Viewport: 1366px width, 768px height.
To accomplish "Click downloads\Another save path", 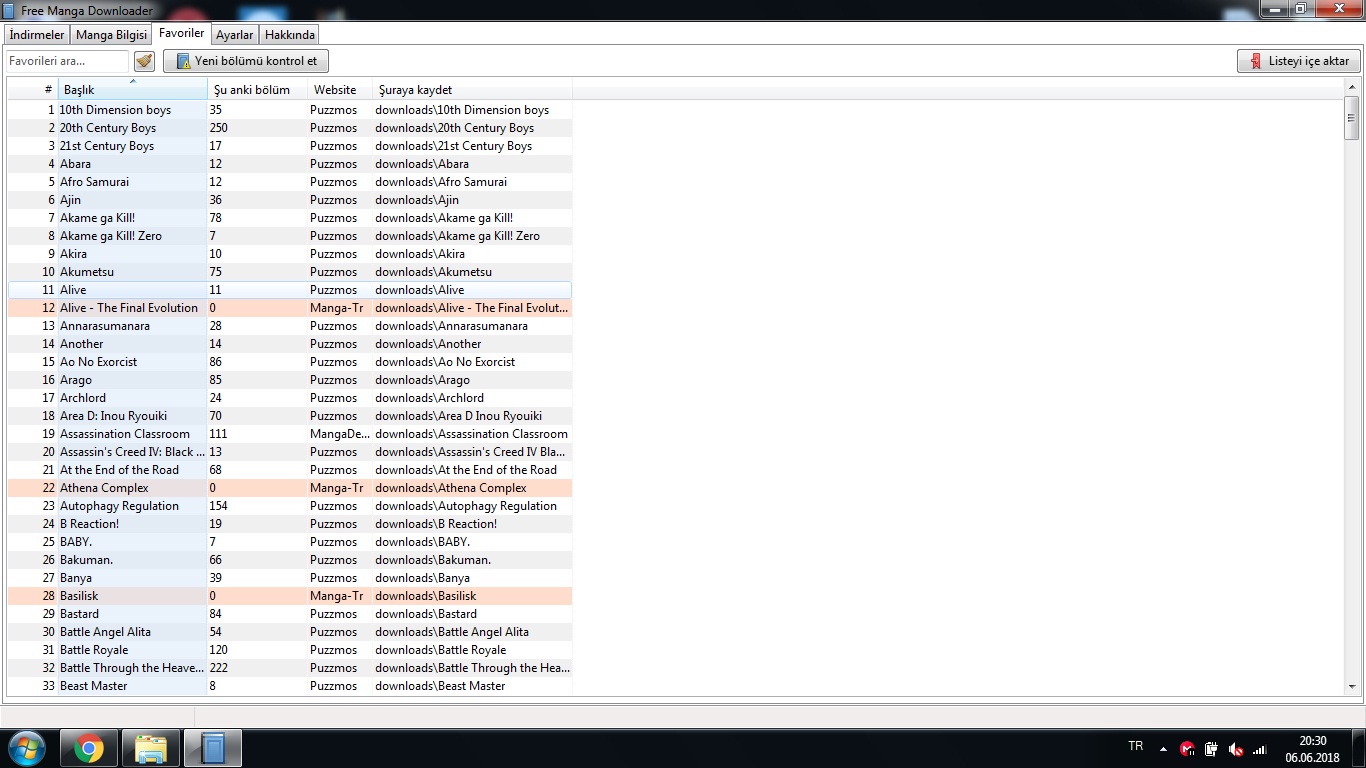I will click(428, 344).
